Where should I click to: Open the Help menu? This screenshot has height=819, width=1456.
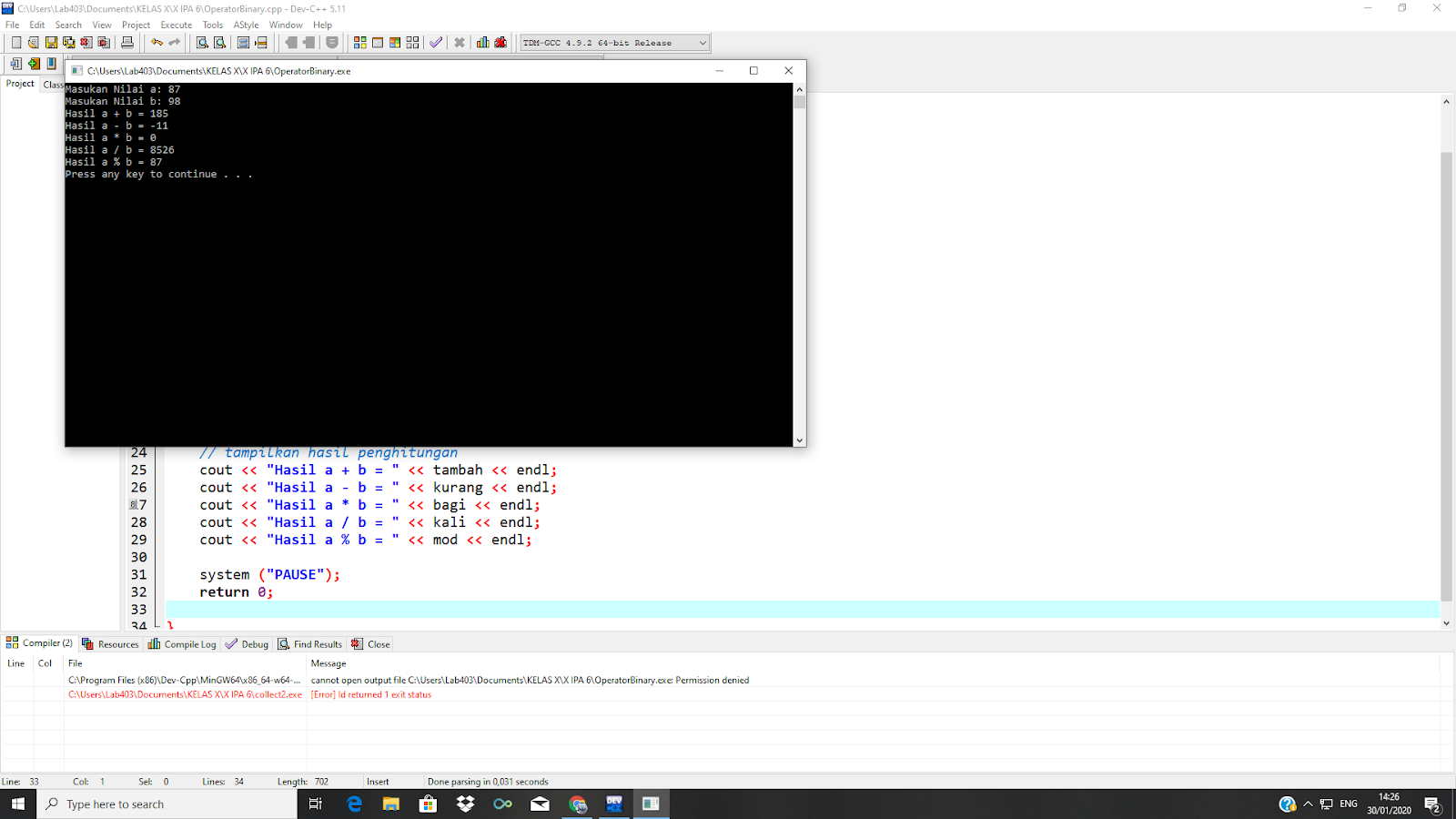[322, 25]
